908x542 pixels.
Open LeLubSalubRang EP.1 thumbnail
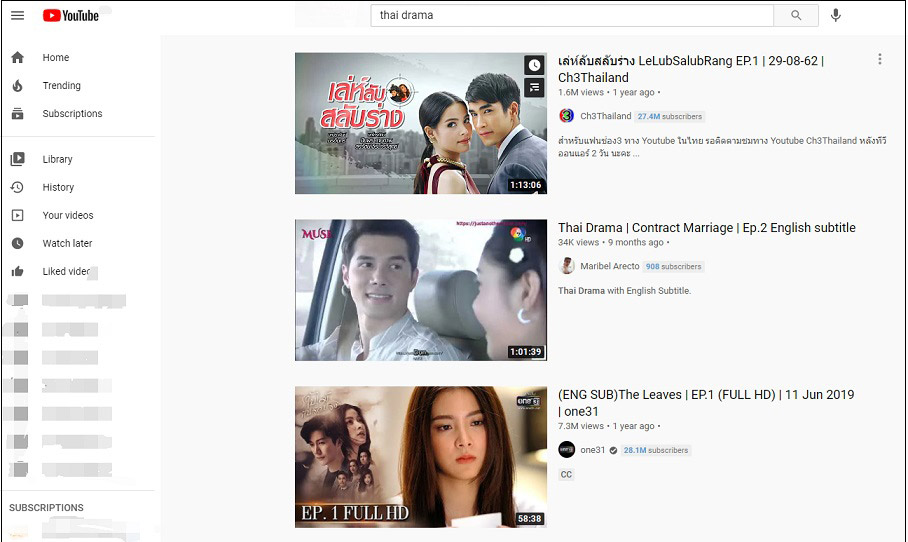pyautogui.click(x=421, y=123)
